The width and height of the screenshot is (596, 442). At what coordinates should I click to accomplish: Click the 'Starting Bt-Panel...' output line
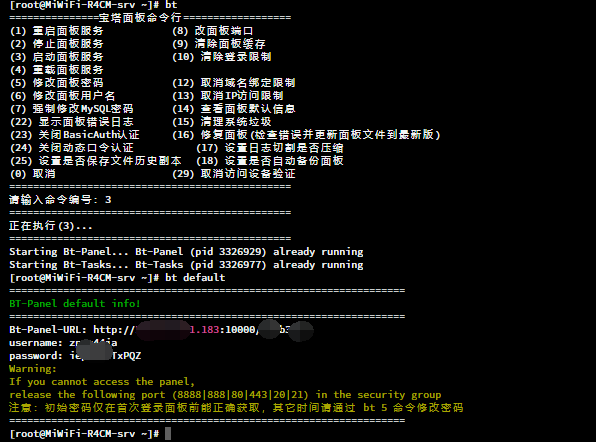(186, 252)
